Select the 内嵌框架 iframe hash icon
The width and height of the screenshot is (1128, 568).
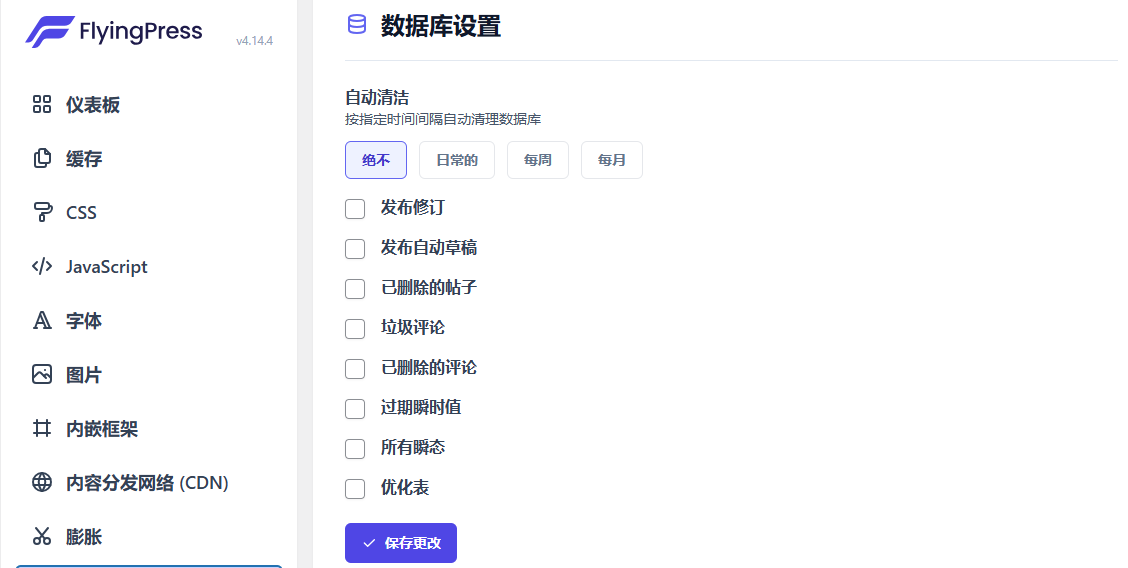coord(42,429)
